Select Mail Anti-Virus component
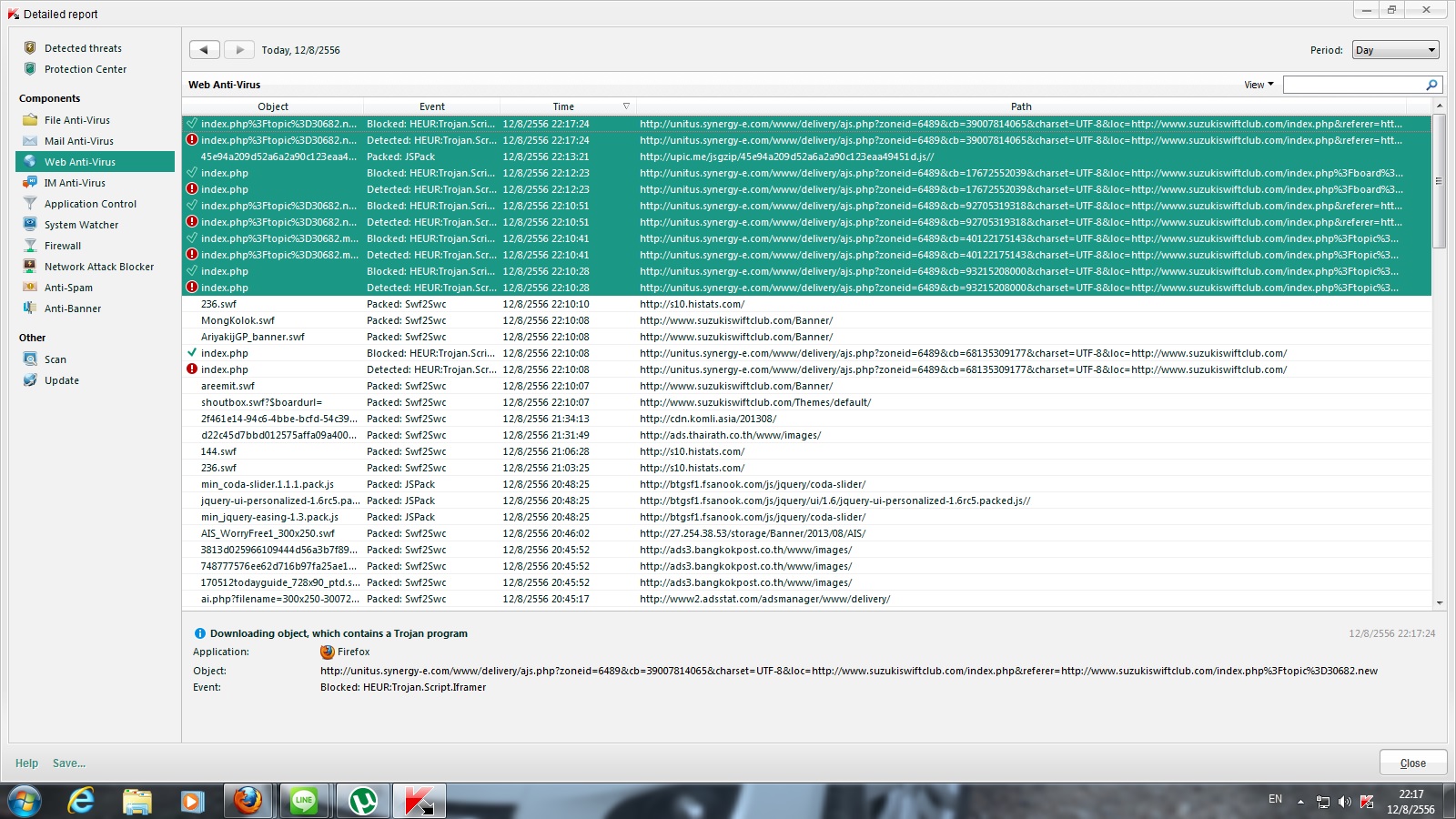Viewport: 1456px width, 819px height. (x=79, y=141)
